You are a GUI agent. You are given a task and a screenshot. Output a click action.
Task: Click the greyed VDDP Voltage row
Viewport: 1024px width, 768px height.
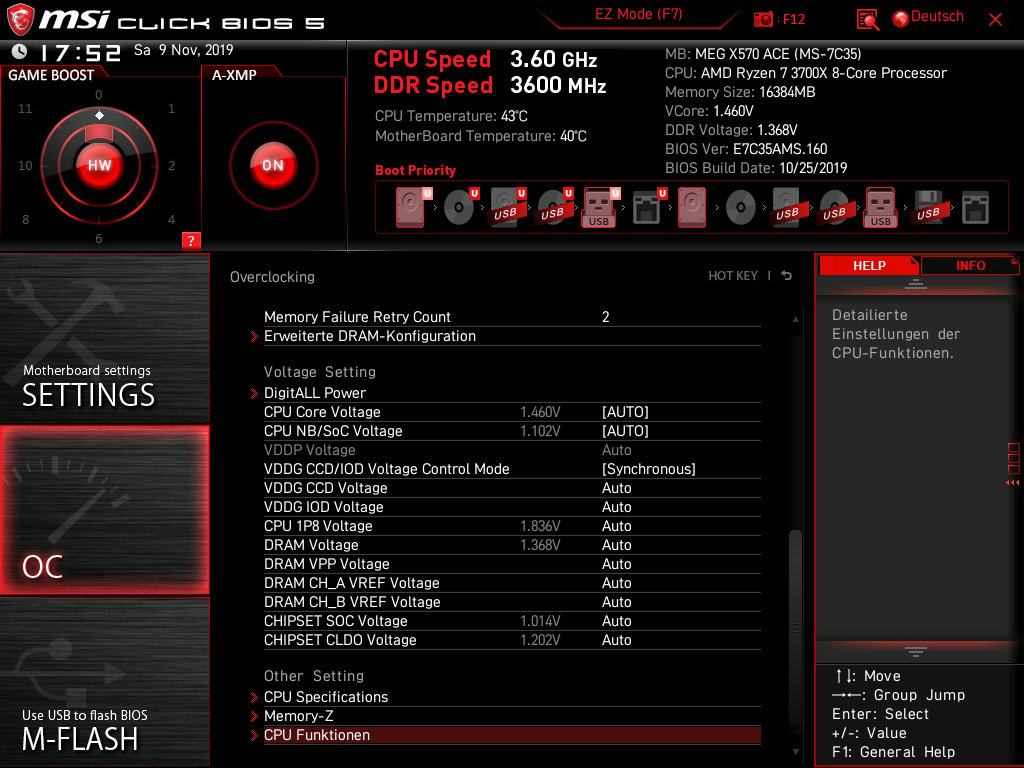pyautogui.click(x=512, y=450)
